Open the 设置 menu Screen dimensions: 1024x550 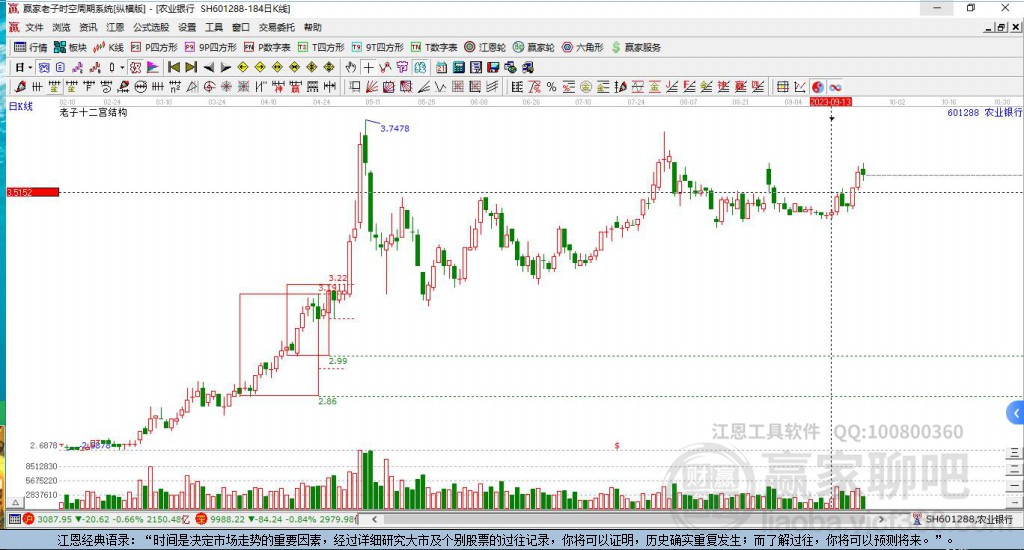click(187, 27)
